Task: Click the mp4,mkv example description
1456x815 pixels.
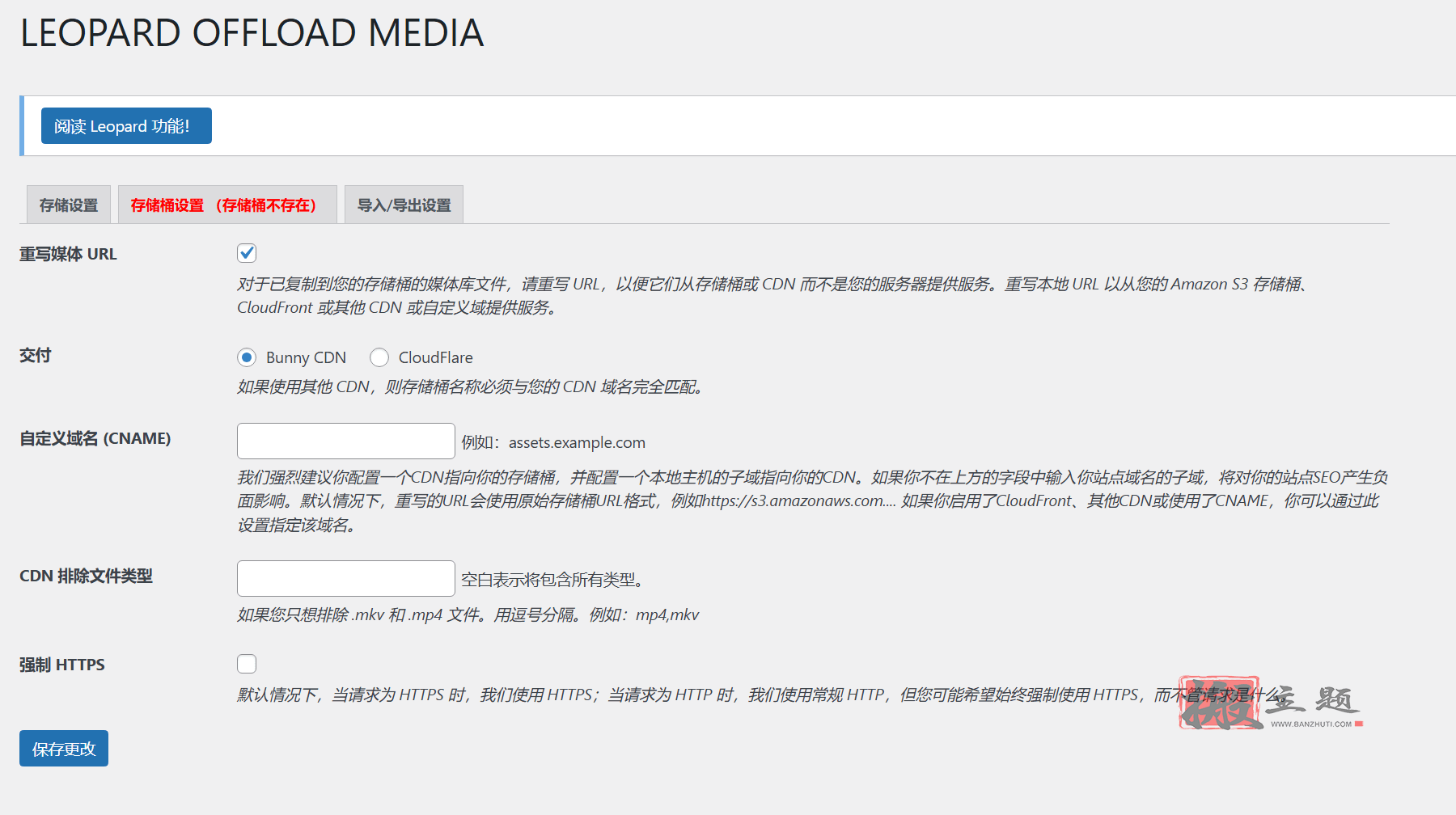Action: (468, 614)
